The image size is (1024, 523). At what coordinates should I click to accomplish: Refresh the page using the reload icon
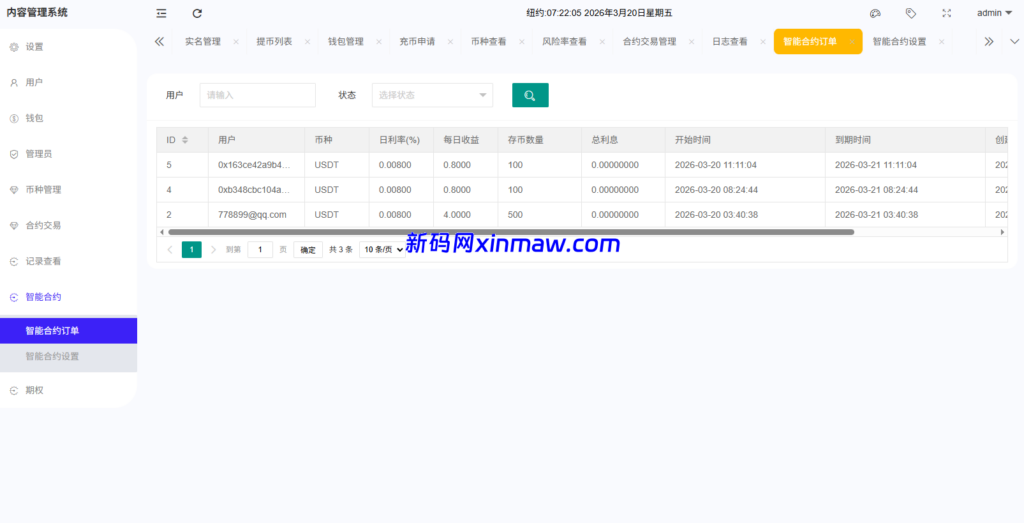(x=197, y=13)
